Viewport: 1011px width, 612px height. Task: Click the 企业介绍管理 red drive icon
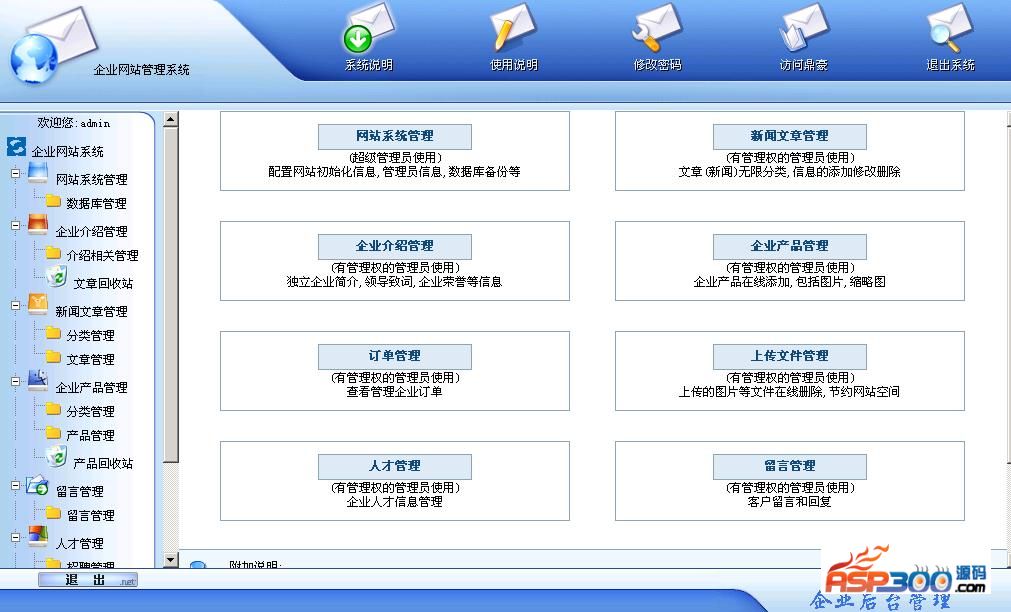point(38,226)
